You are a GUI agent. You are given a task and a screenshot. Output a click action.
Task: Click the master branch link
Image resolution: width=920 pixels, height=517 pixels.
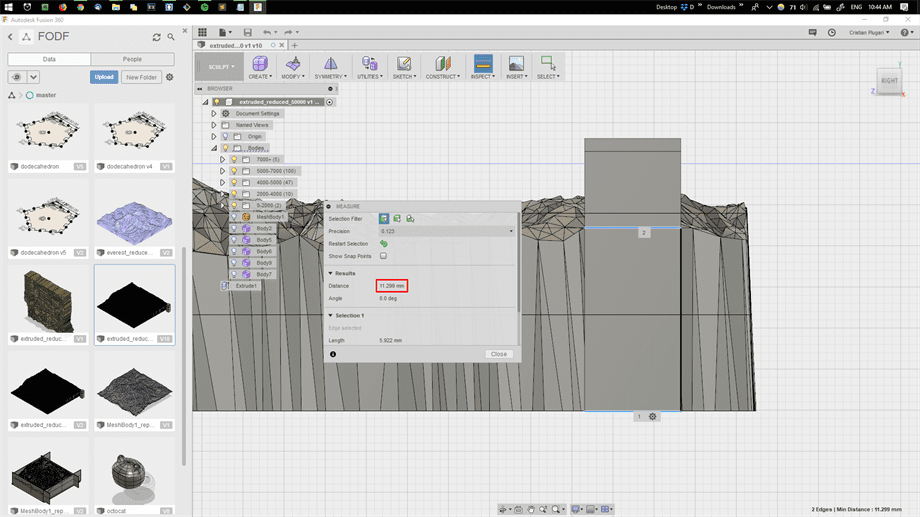[46, 95]
